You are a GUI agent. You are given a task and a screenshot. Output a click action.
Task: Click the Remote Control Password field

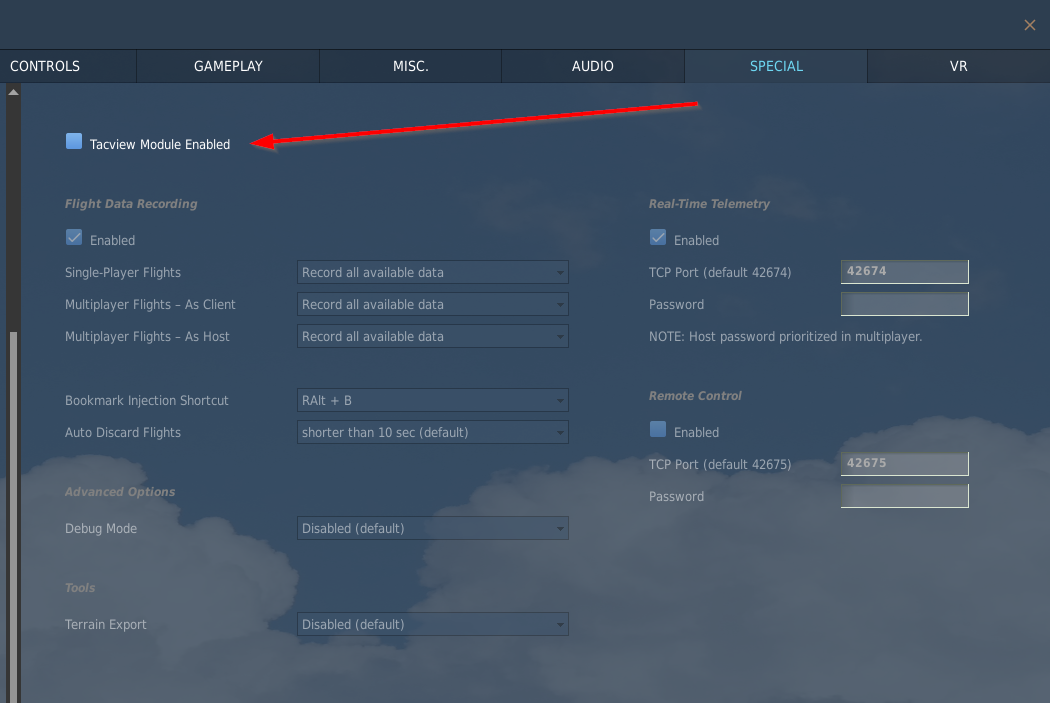pyautogui.click(x=905, y=496)
